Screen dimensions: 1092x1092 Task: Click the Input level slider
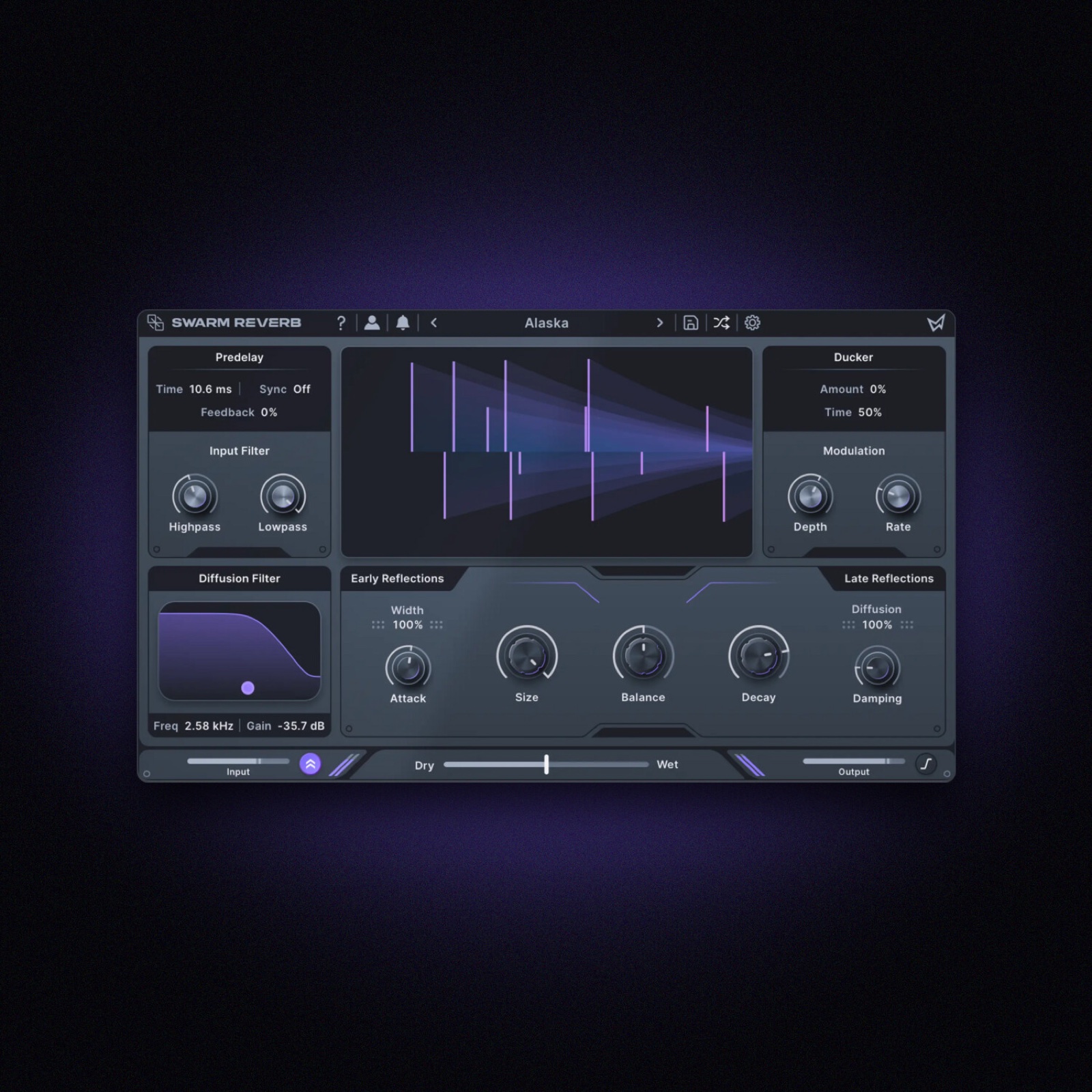(238, 761)
